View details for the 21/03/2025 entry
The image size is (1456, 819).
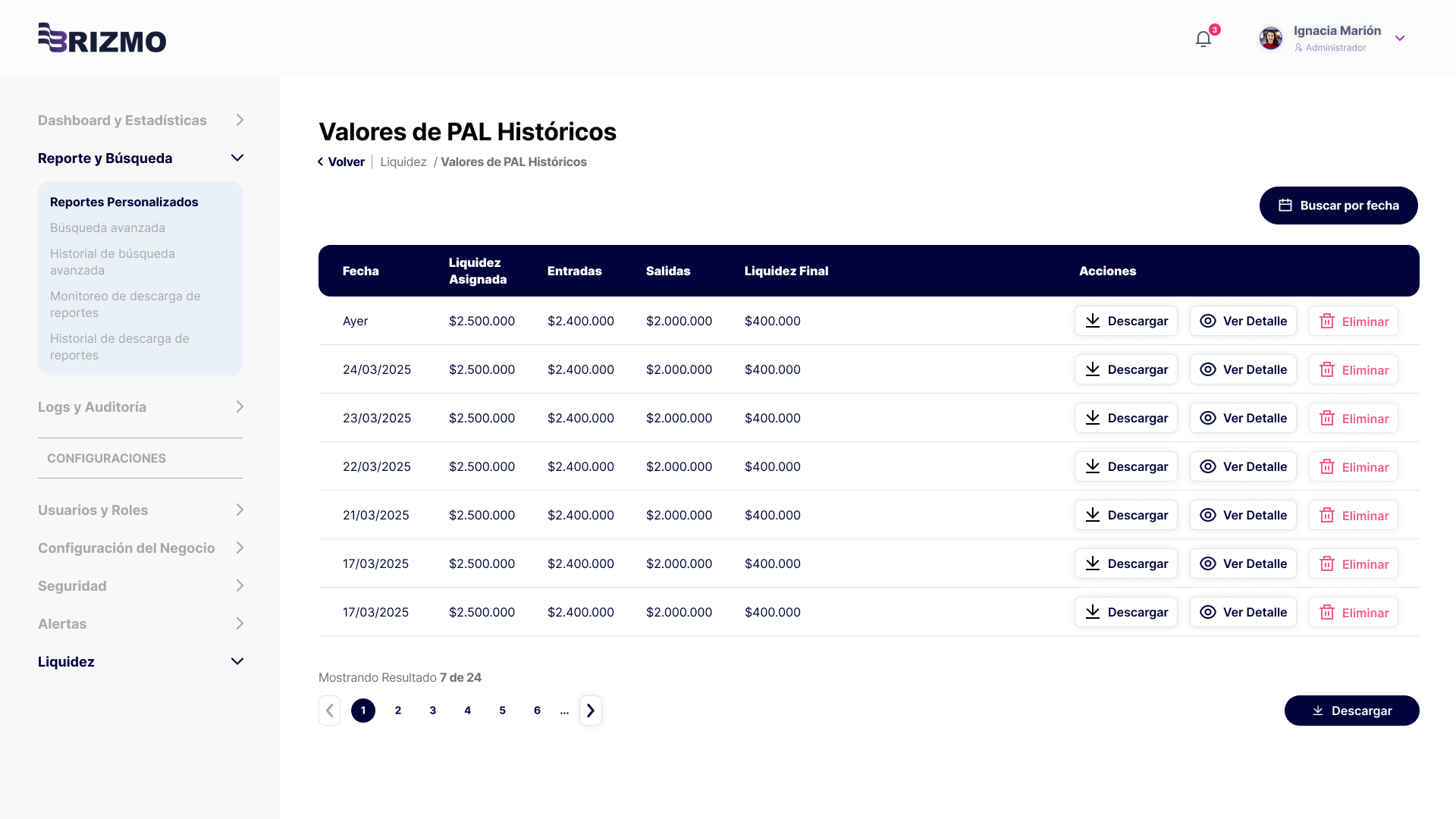pyautogui.click(x=1243, y=515)
